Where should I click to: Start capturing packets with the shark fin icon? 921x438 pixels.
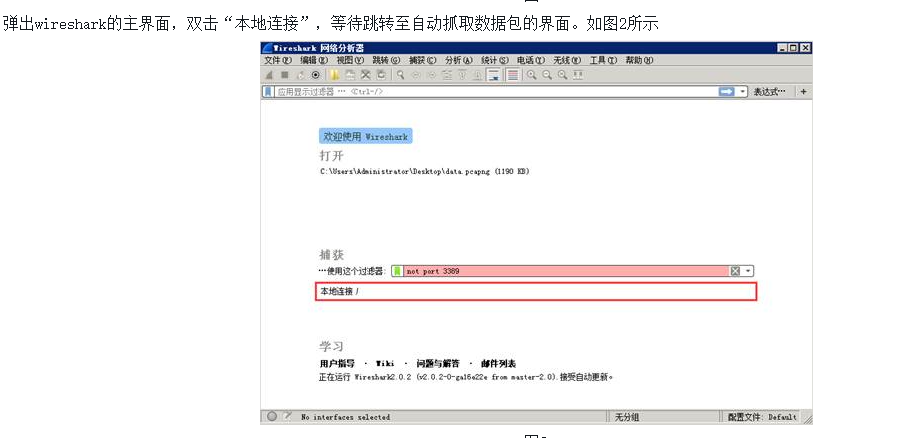click(269, 75)
